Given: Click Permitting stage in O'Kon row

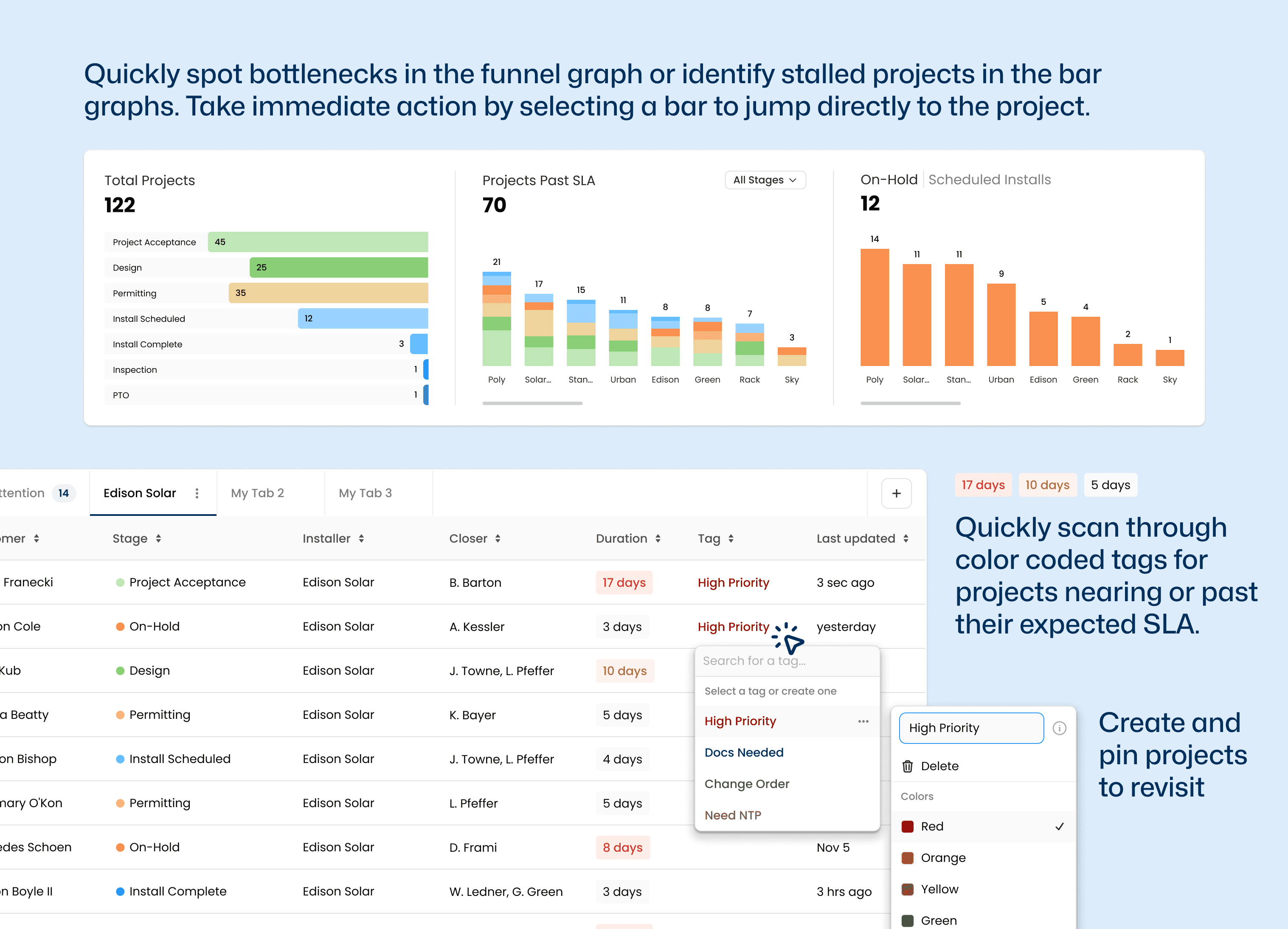Looking at the screenshot, I should click(160, 803).
